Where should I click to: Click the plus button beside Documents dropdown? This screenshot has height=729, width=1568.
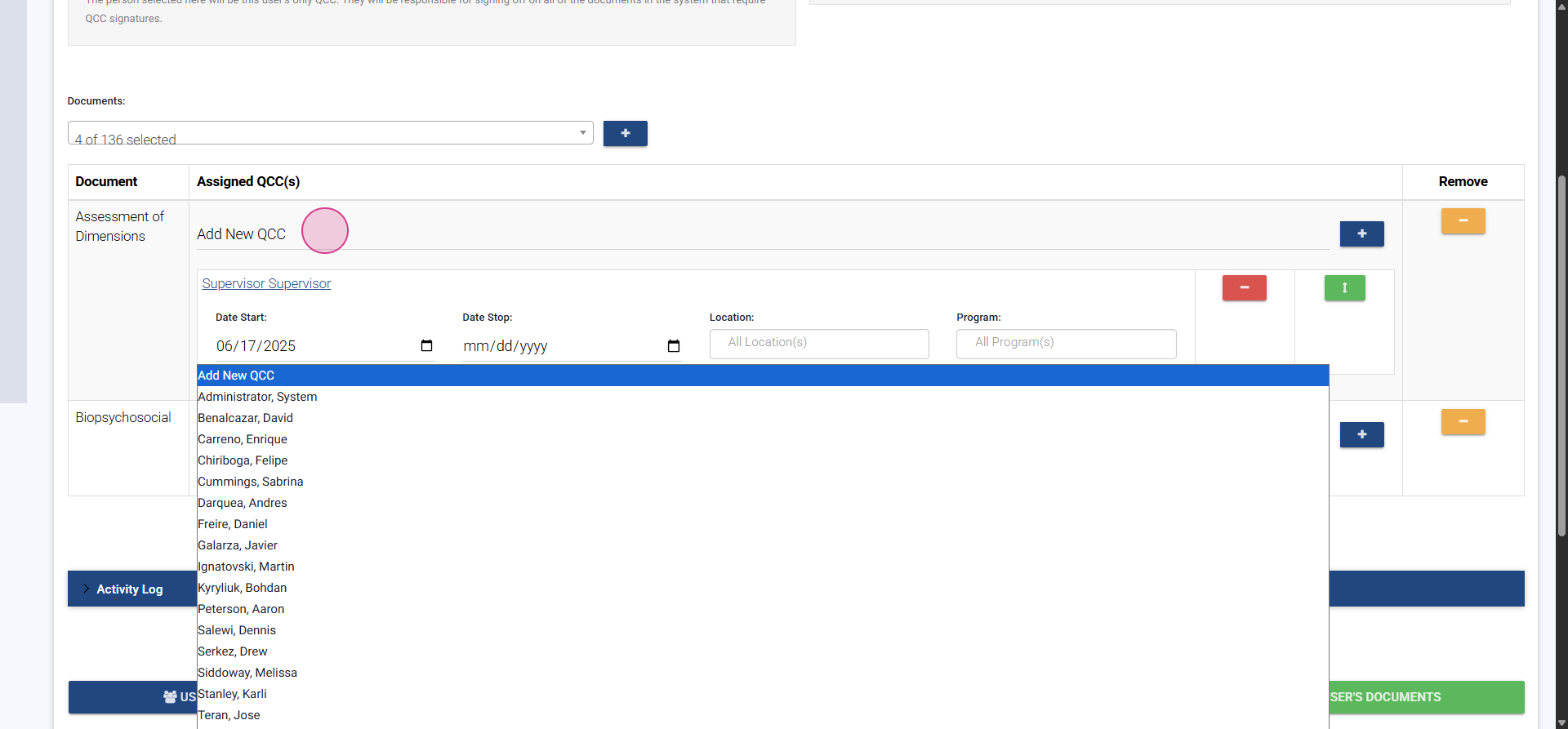(x=625, y=133)
